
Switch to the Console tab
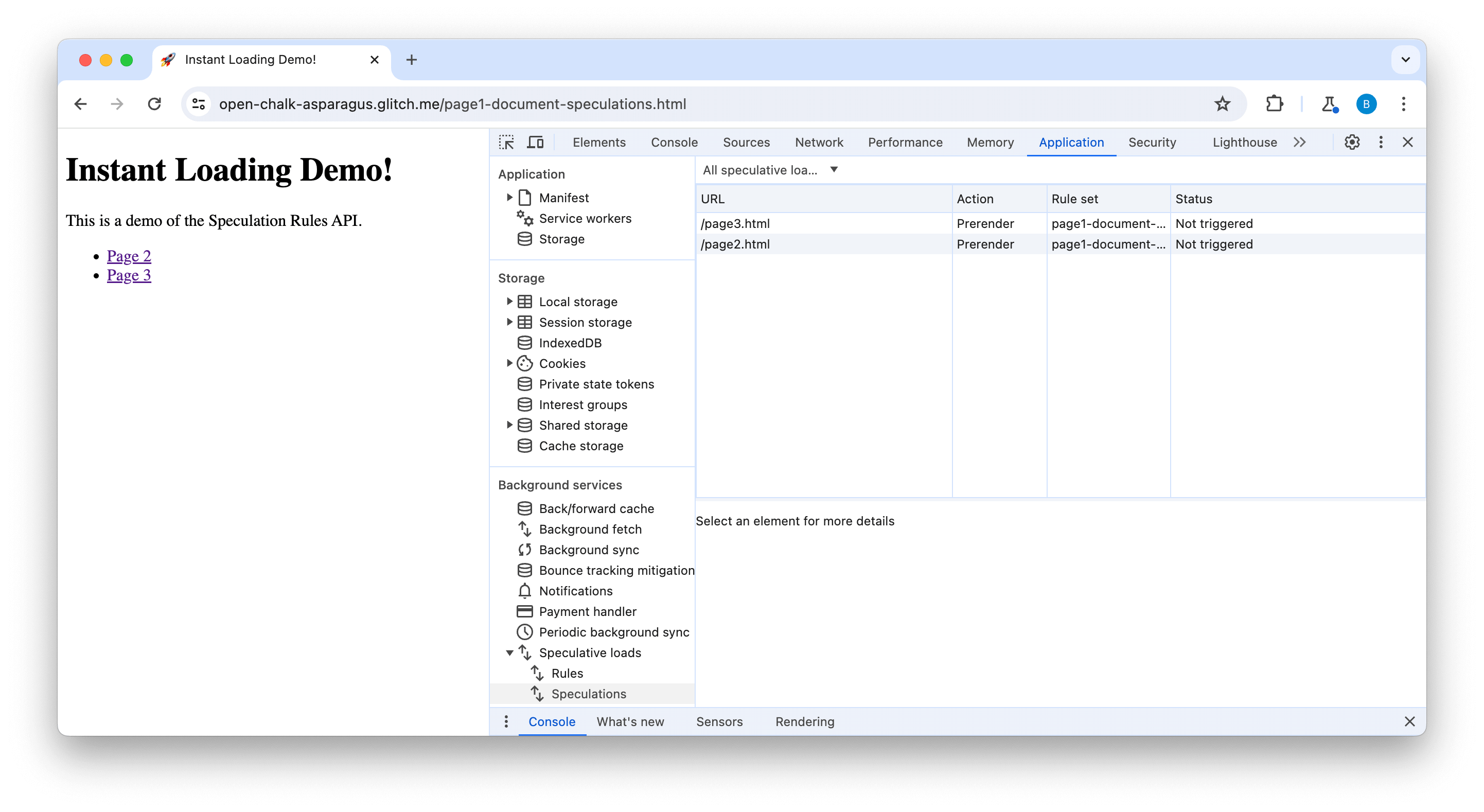(x=674, y=142)
